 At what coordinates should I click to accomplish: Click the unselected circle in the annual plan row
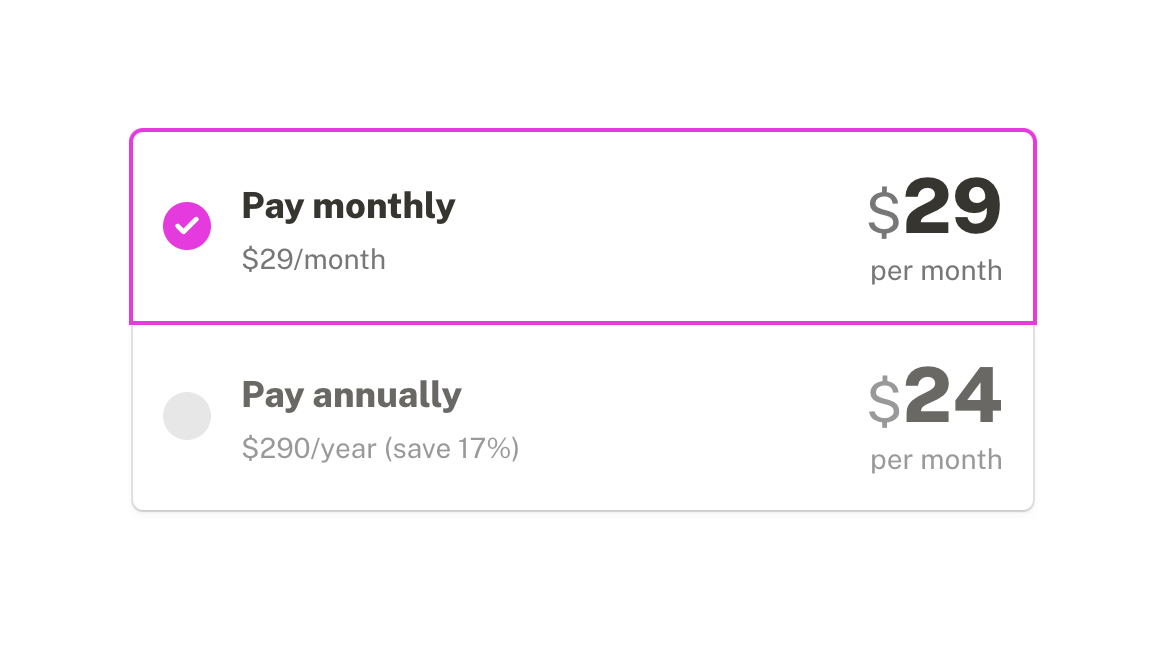click(x=187, y=416)
